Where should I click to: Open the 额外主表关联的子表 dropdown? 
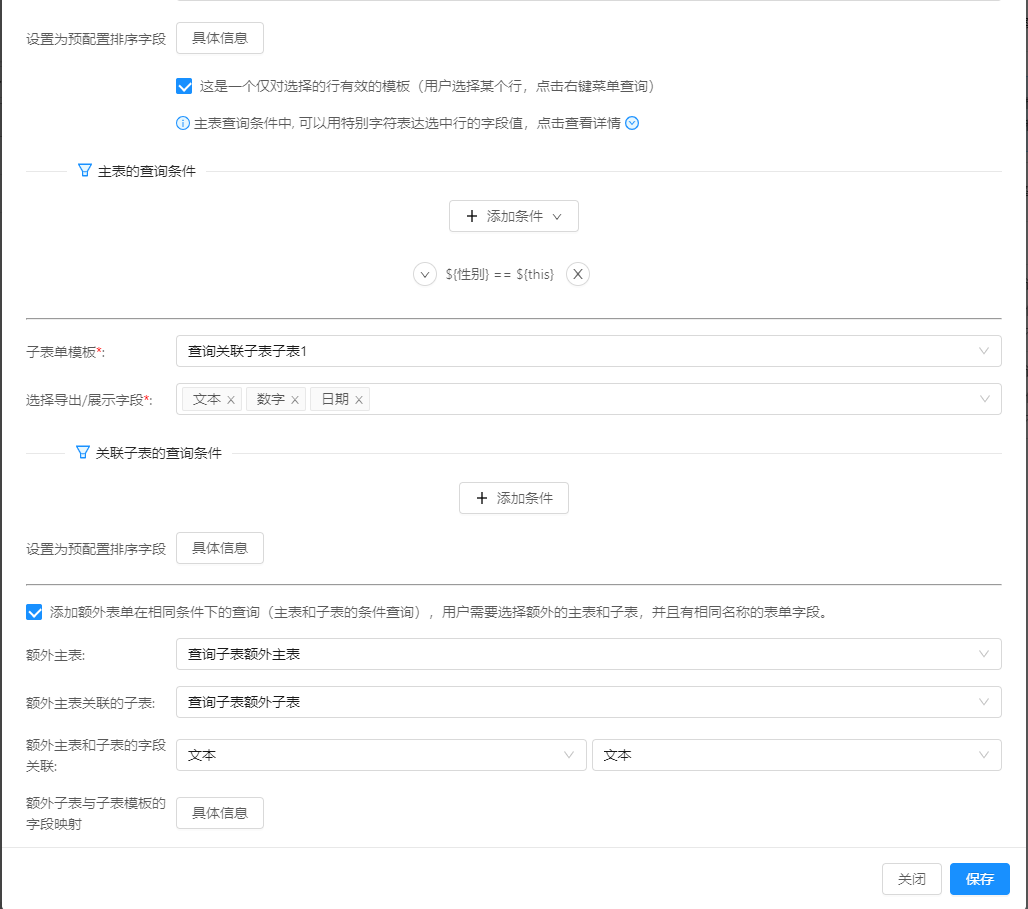(x=589, y=702)
